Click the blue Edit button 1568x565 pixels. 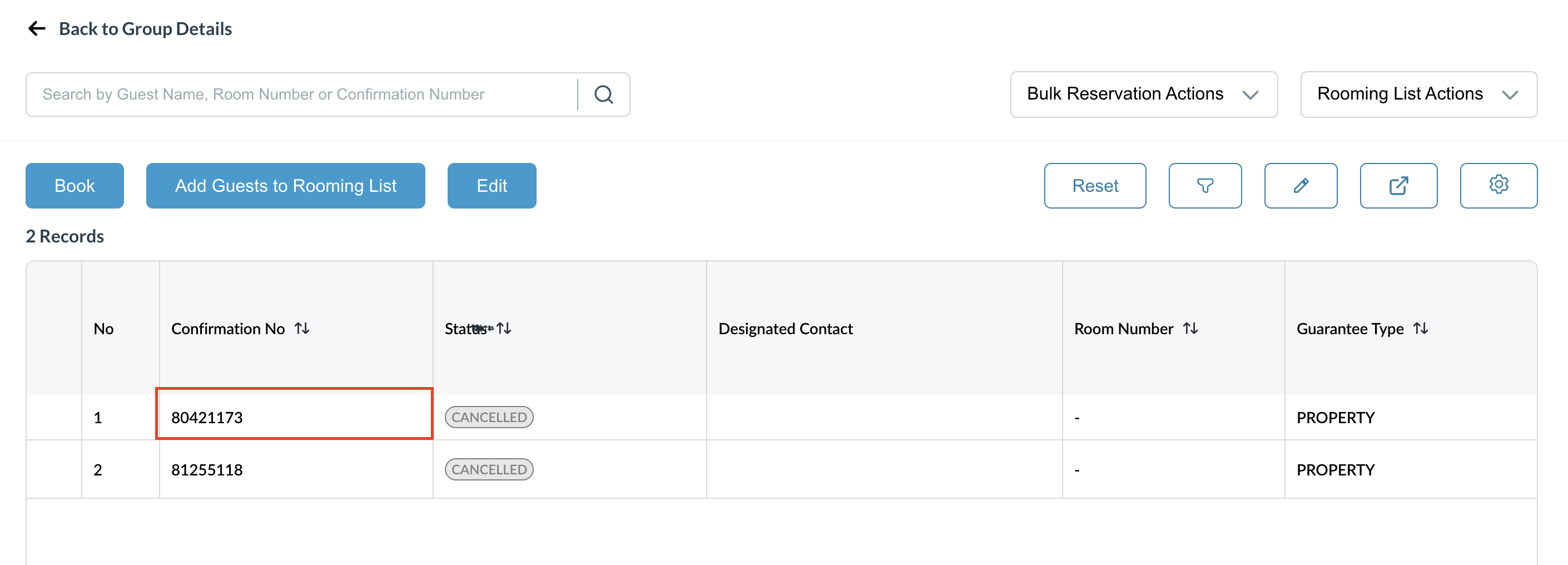(491, 186)
